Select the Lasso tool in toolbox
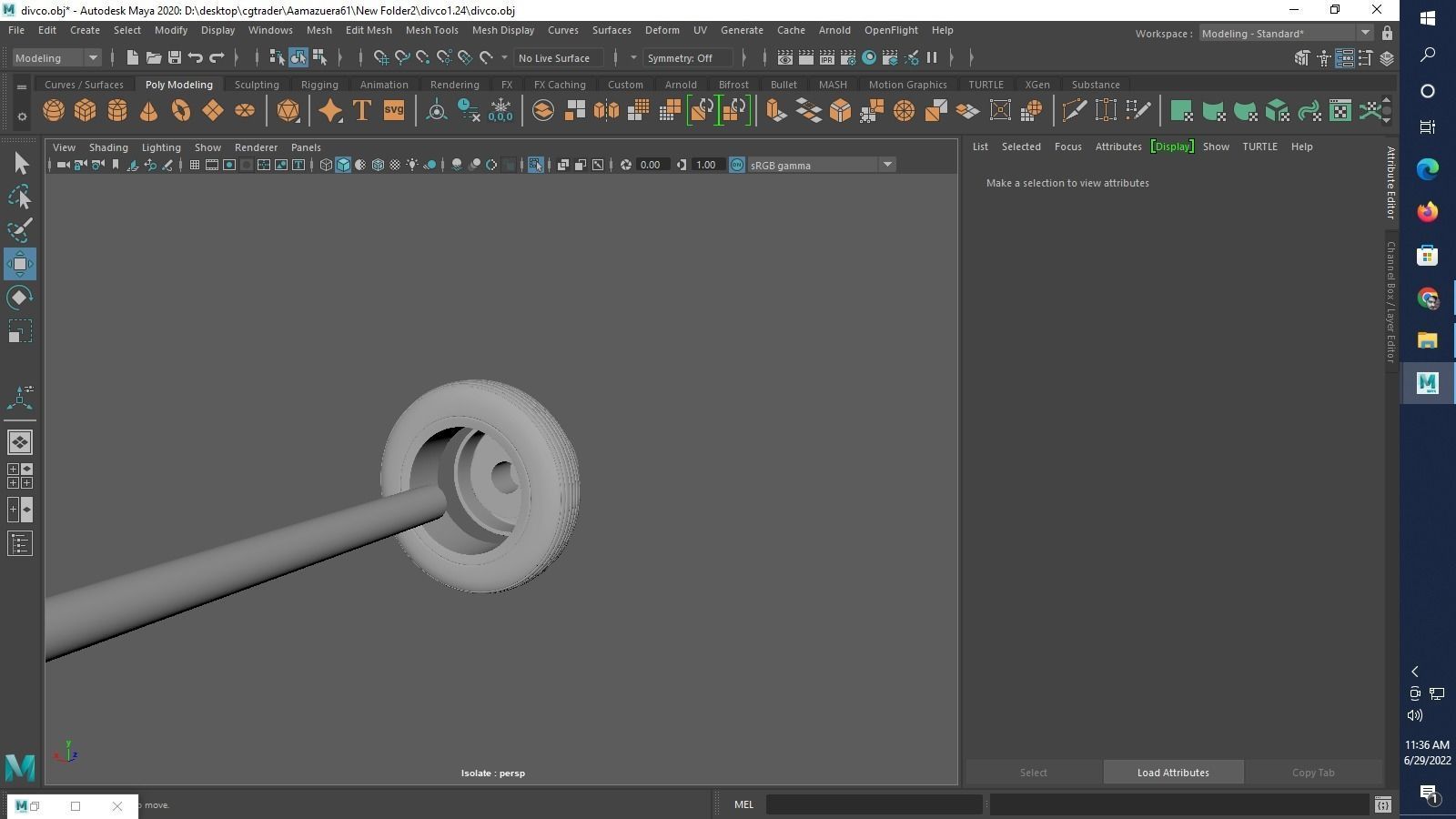Viewport: 1456px width, 819px height. pos(20,197)
